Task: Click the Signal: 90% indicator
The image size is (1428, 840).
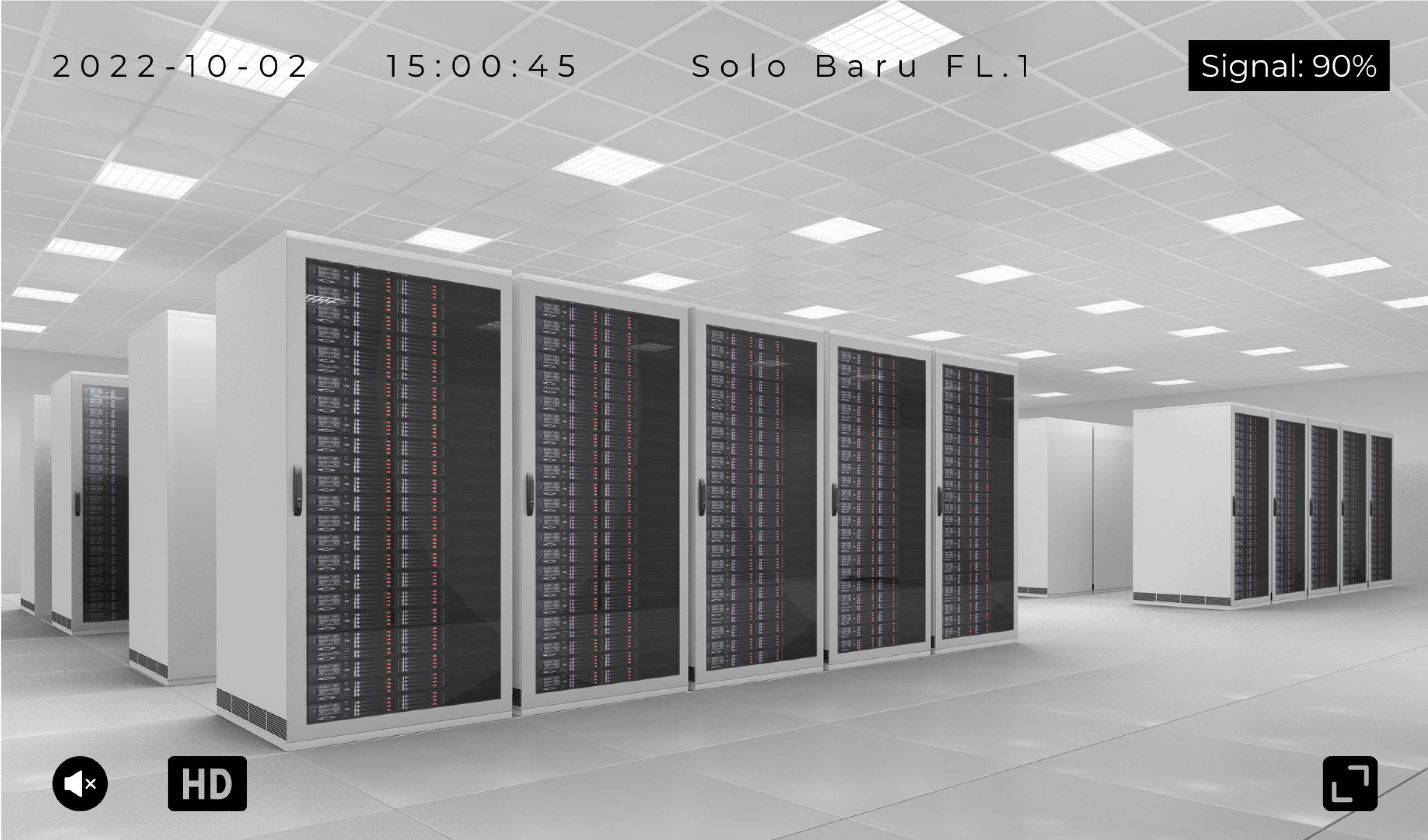Action: click(x=1289, y=66)
